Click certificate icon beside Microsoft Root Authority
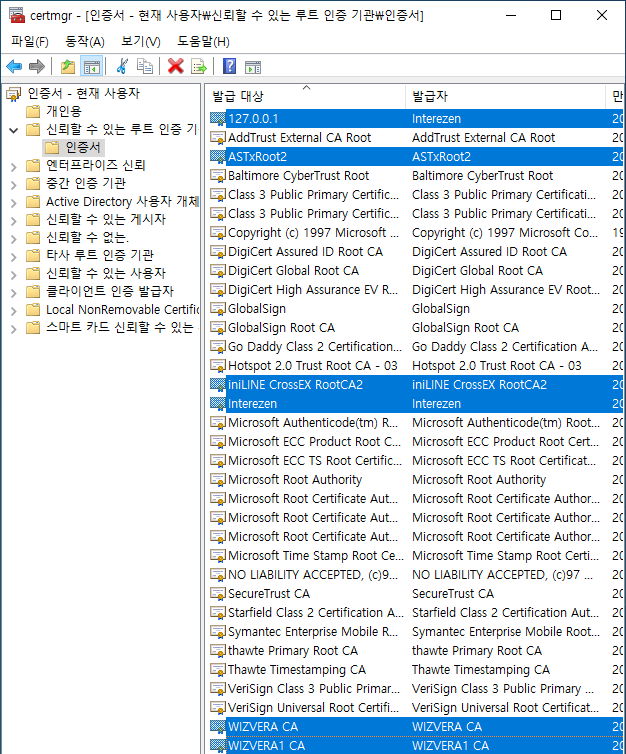626x754 pixels. coord(218,479)
